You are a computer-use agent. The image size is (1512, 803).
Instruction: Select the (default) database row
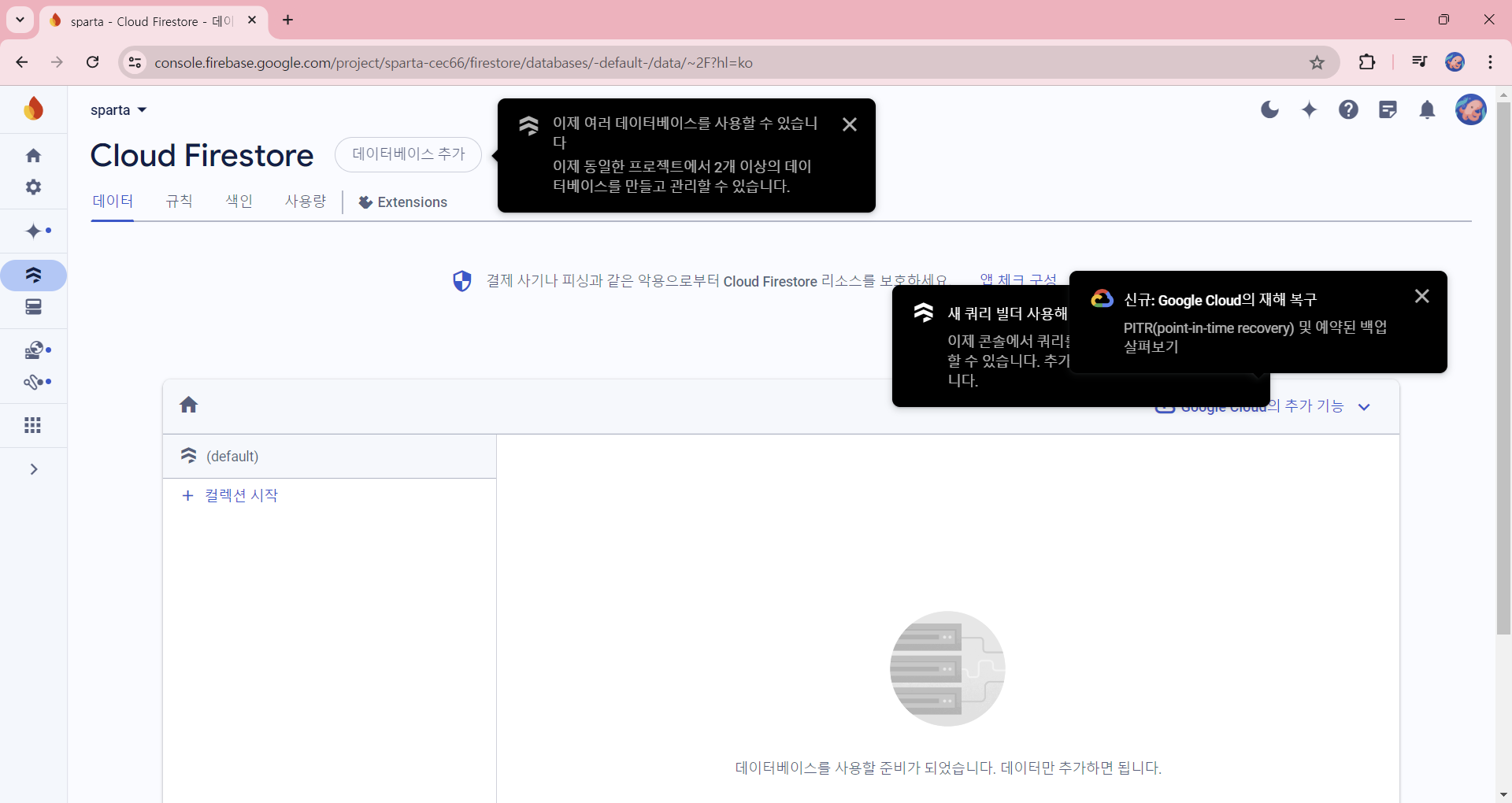329,456
